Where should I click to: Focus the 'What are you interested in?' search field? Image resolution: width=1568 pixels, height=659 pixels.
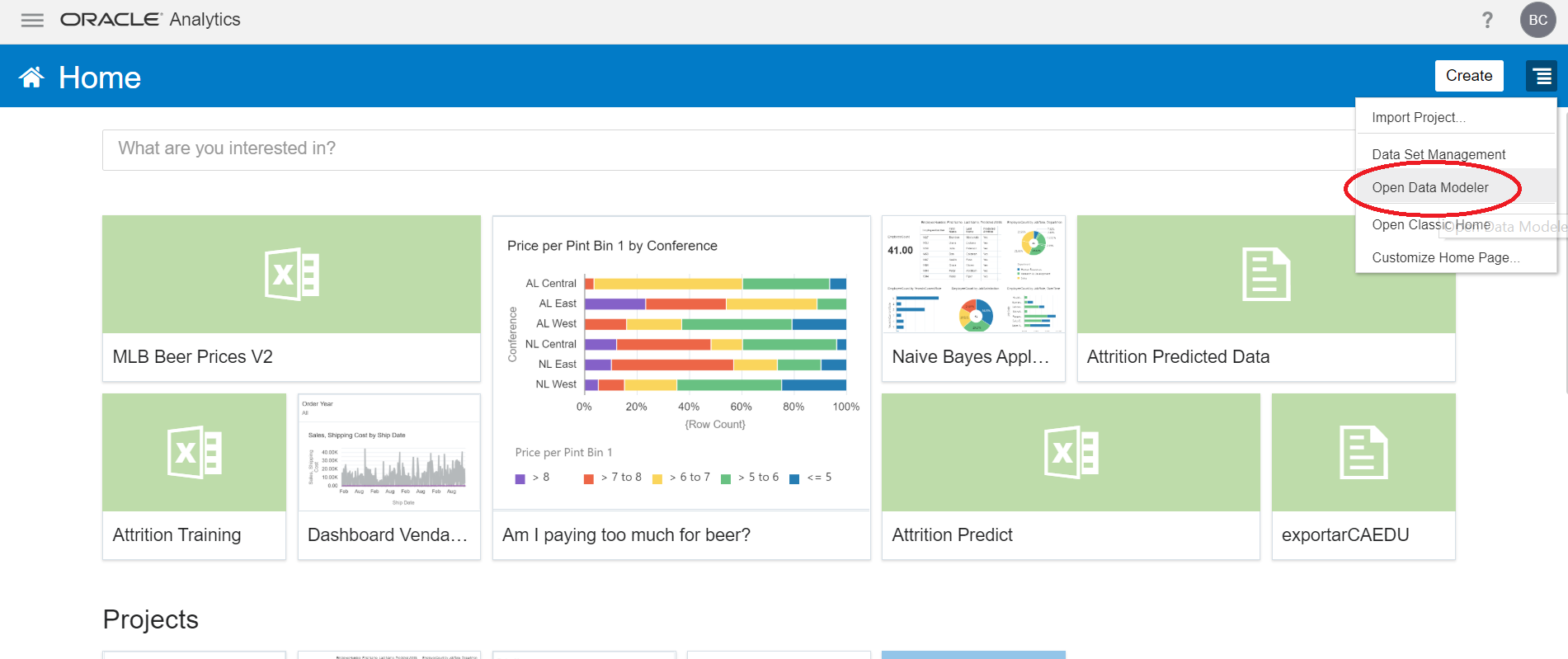pos(729,149)
